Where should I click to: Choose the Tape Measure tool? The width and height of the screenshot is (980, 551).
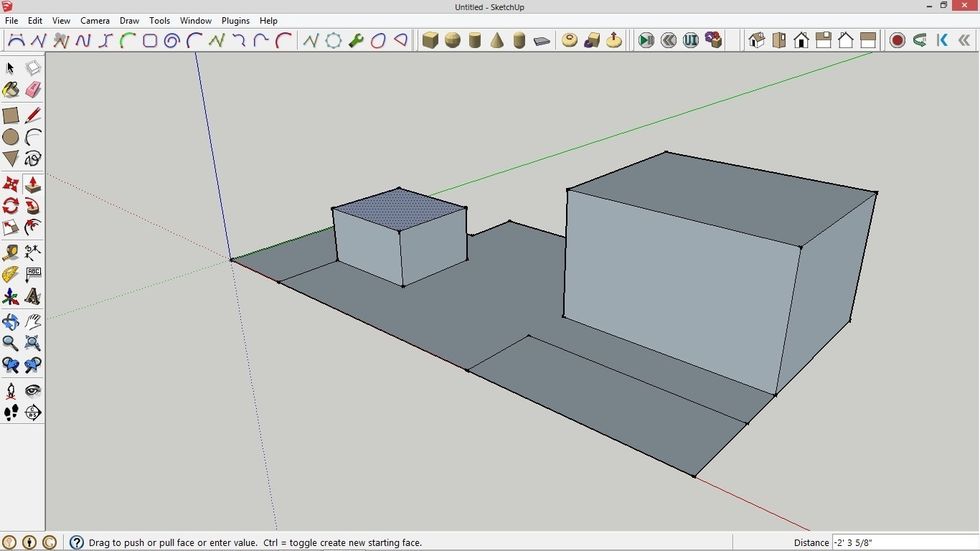pyautogui.click(x=11, y=252)
